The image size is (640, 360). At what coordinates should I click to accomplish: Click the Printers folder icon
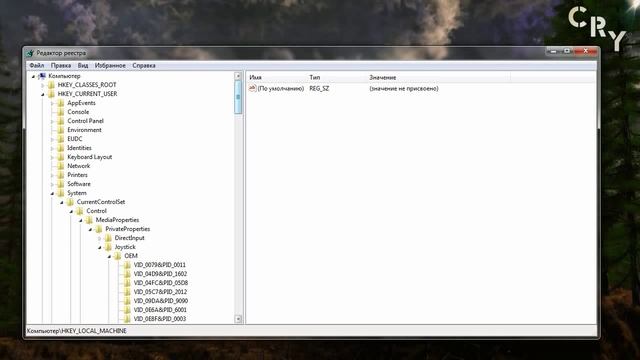tap(61, 175)
